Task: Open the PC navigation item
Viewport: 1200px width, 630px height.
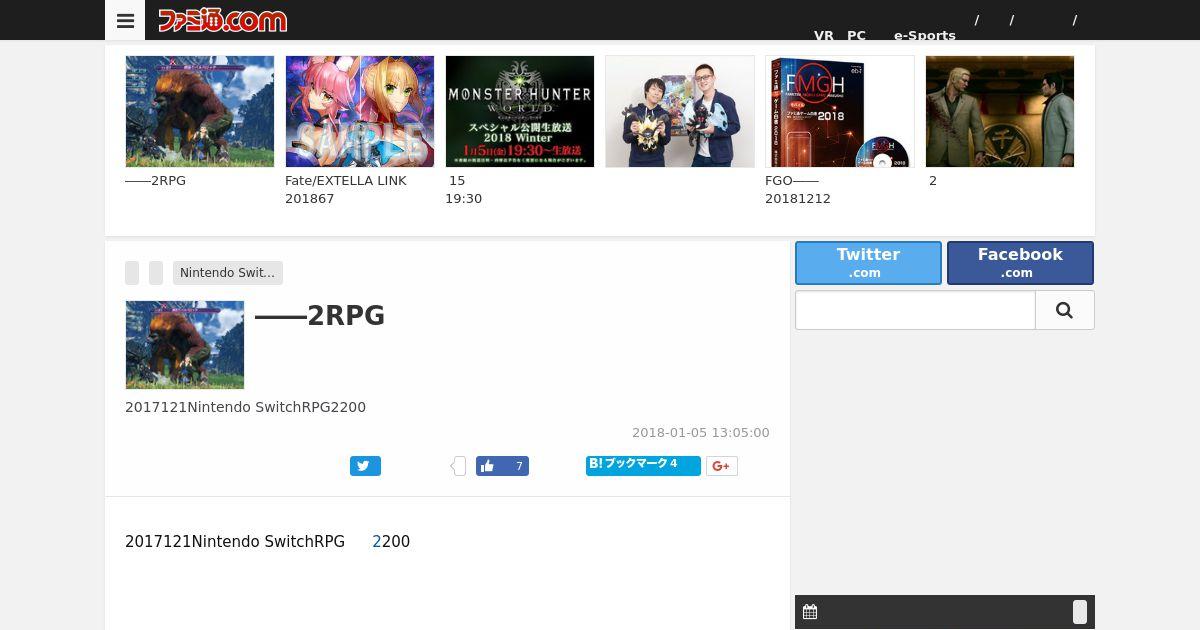Action: point(856,35)
